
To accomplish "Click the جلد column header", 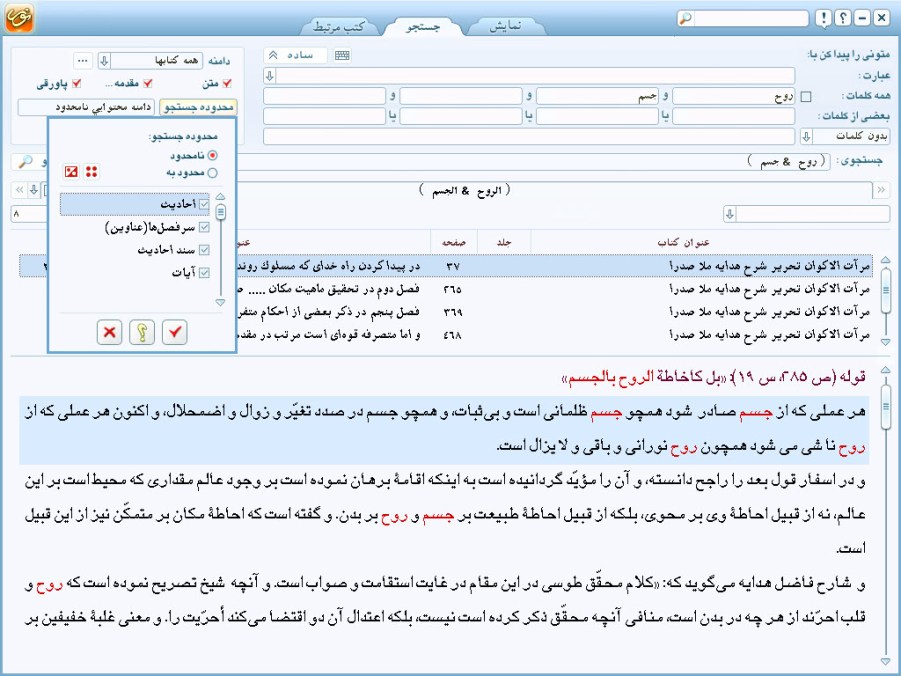I will (x=504, y=243).
